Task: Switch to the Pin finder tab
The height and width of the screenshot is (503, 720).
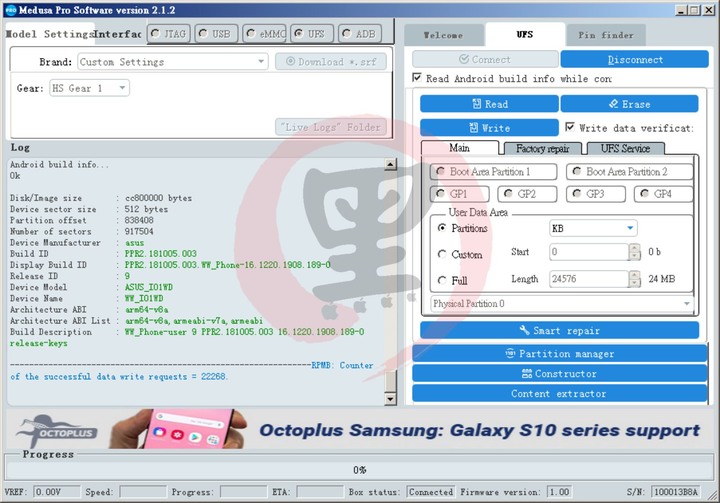Action: coord(606,35)
